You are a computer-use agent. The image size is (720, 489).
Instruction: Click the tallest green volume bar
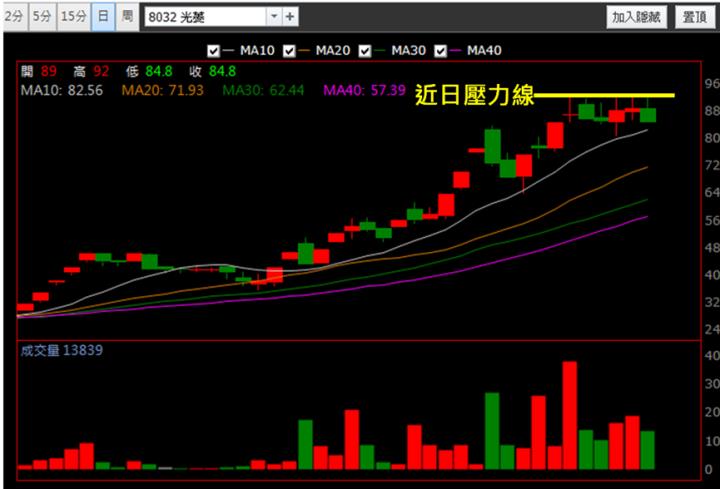(x=492, y=431)
